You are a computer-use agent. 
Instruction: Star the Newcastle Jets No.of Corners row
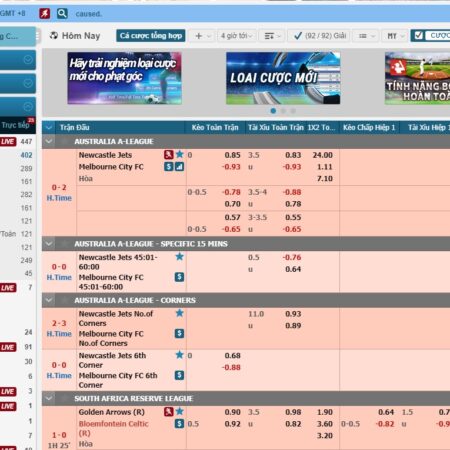tap(180, 313)
